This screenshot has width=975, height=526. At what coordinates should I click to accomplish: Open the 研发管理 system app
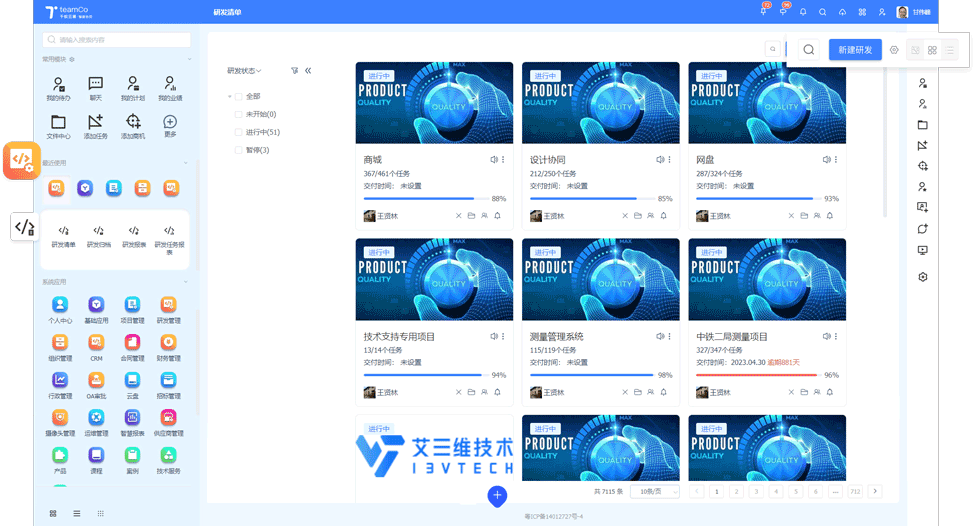pos(169,310)
